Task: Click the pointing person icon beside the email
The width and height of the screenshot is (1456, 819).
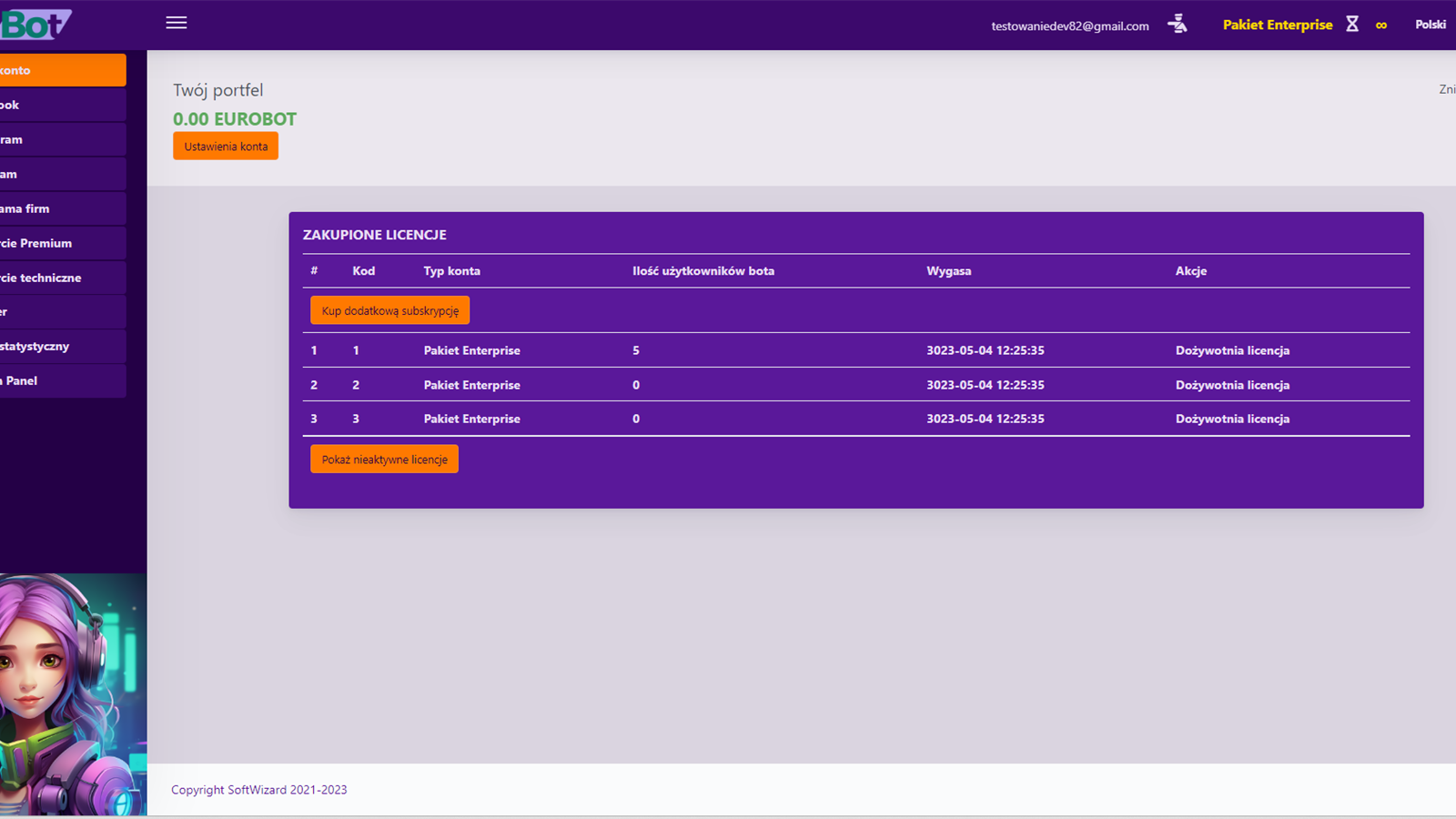Action: click(x=1178, y=24)
